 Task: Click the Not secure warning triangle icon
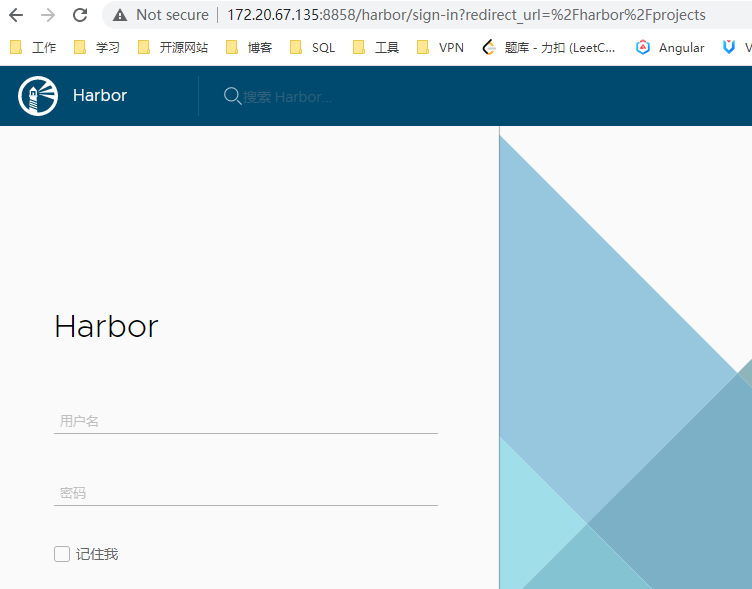[120, 15]
